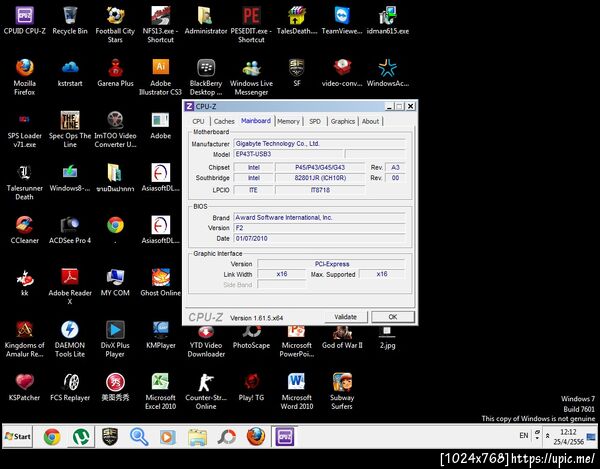Launch Subway Surfers
The width and height of the screenshot is (600, 469).
coord(342,392)
